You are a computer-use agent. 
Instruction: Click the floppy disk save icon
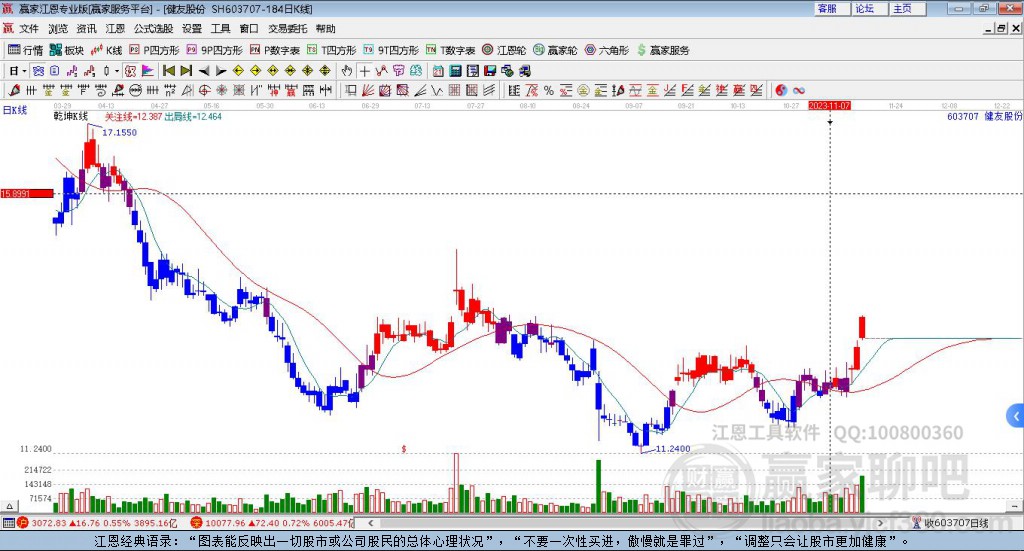[490, 71]
